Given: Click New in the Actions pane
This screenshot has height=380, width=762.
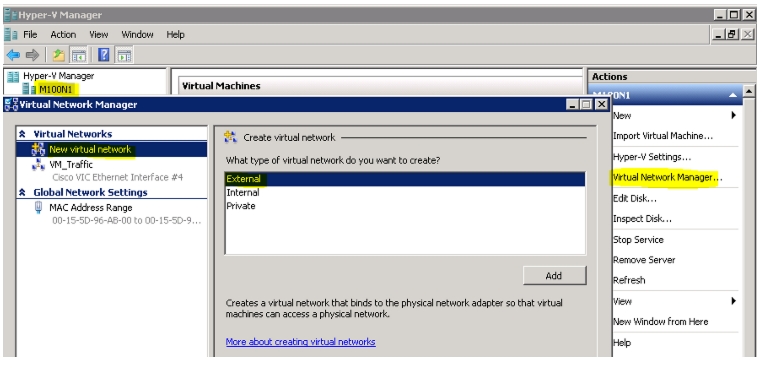Looking at the screenshot, I should tap(622, 116).
